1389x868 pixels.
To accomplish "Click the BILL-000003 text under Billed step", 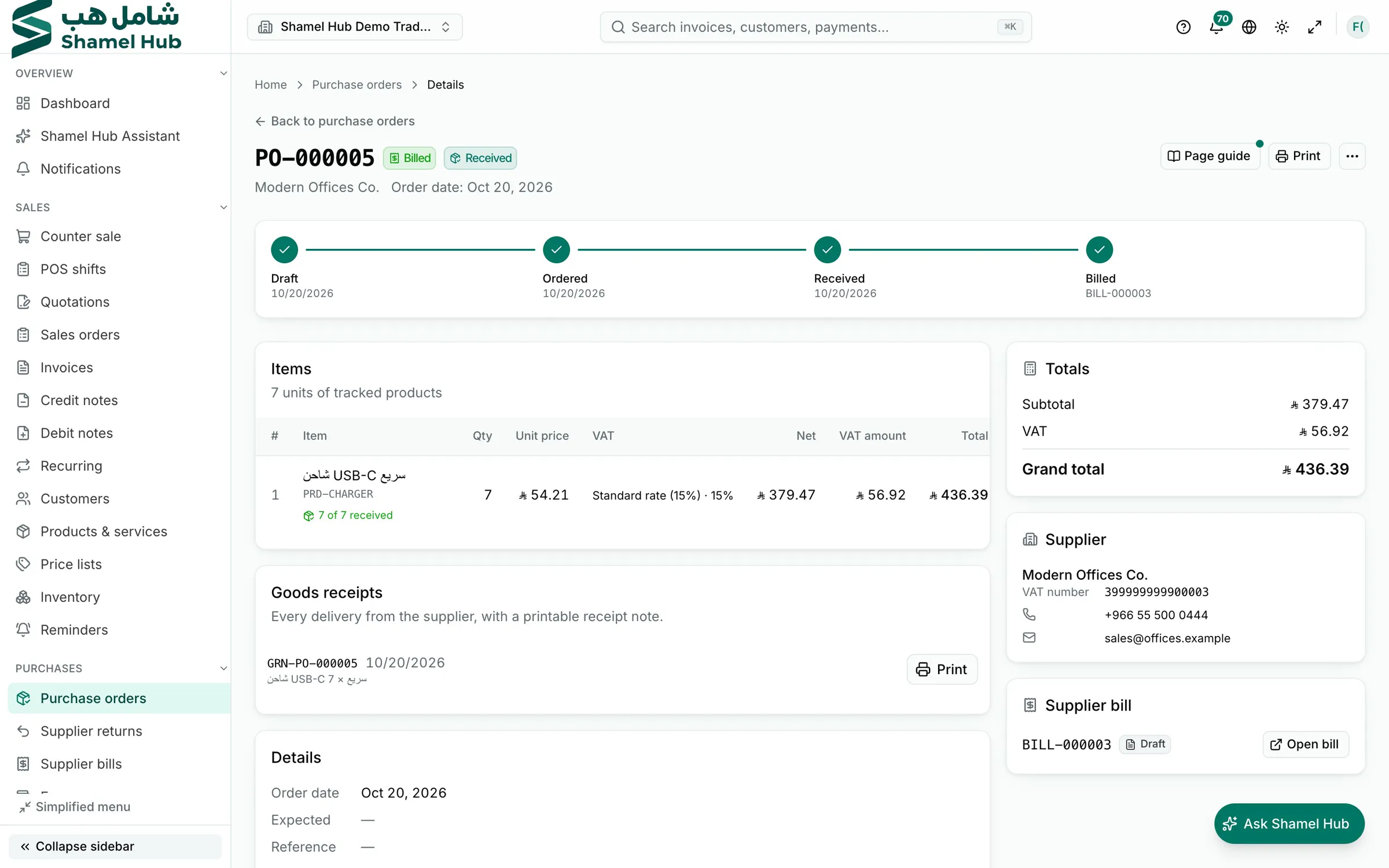I will point(1118,294).
